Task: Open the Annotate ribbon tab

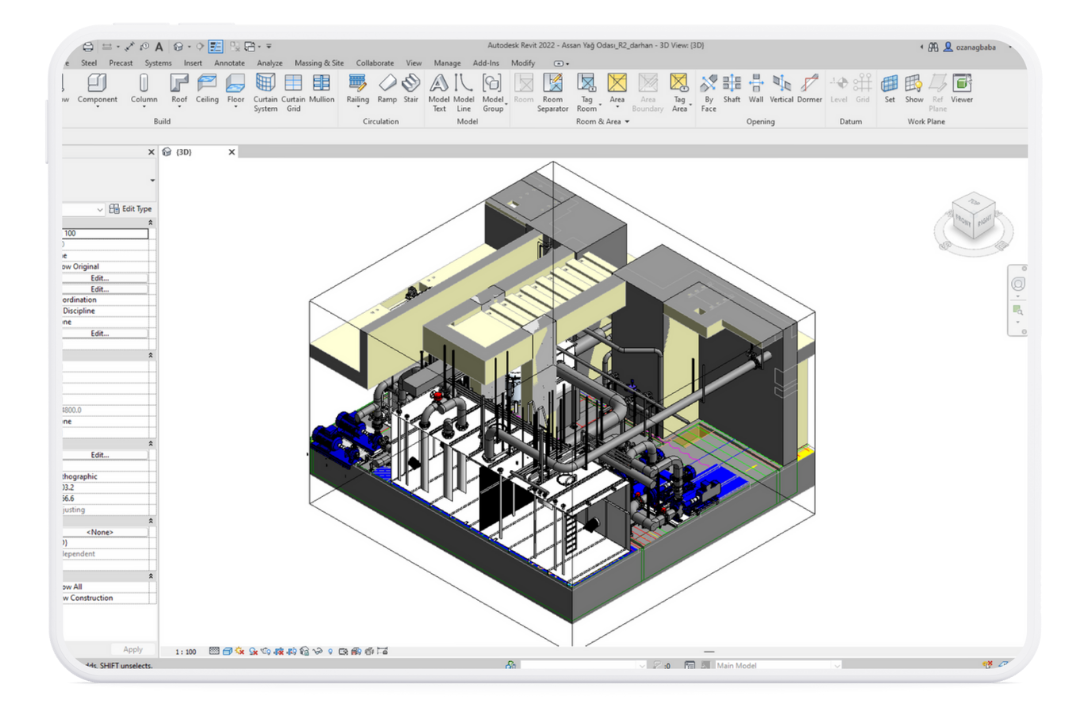Action: (229, 63)
